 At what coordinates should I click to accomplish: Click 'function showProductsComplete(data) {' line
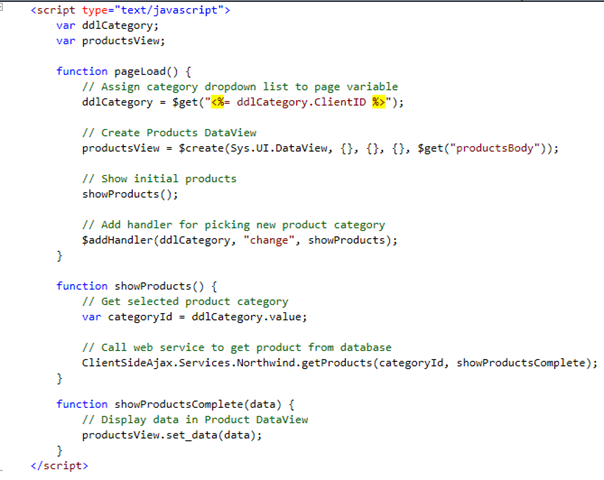pyautogui.click(x=175, y=404)
